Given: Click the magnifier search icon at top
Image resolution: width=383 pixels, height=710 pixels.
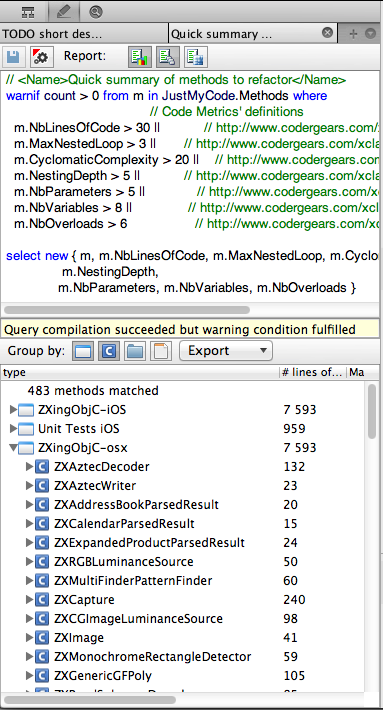Looking at the screenshot, I should coord(96,12).
